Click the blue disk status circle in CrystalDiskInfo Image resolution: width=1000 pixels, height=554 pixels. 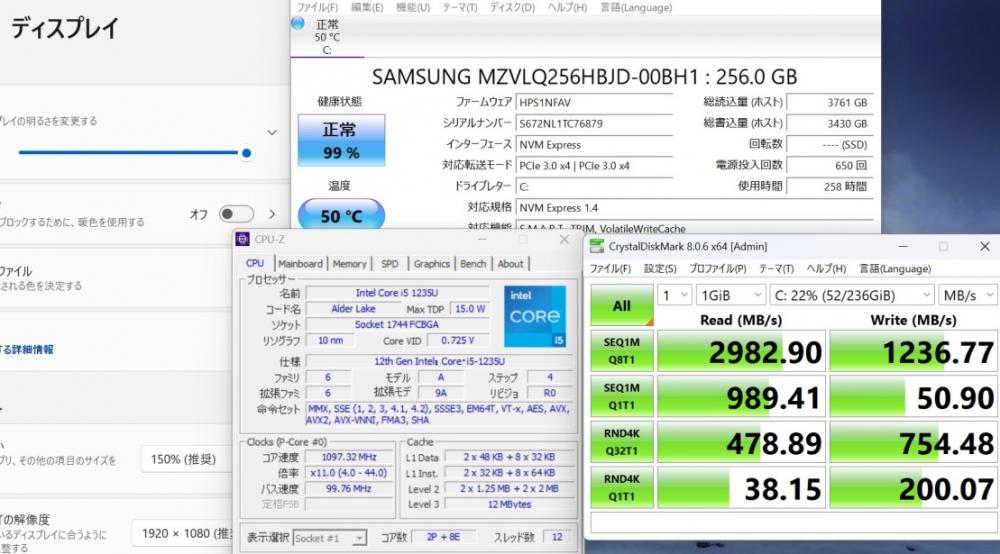[x=298, y=24]
